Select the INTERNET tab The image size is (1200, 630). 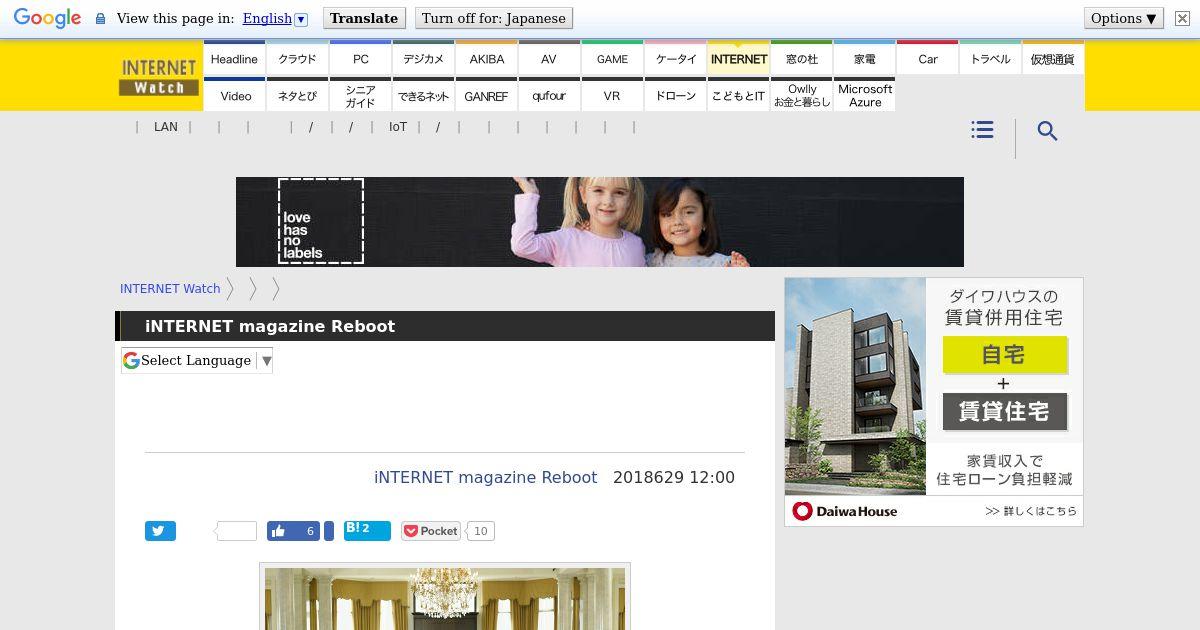pos(738,59)
